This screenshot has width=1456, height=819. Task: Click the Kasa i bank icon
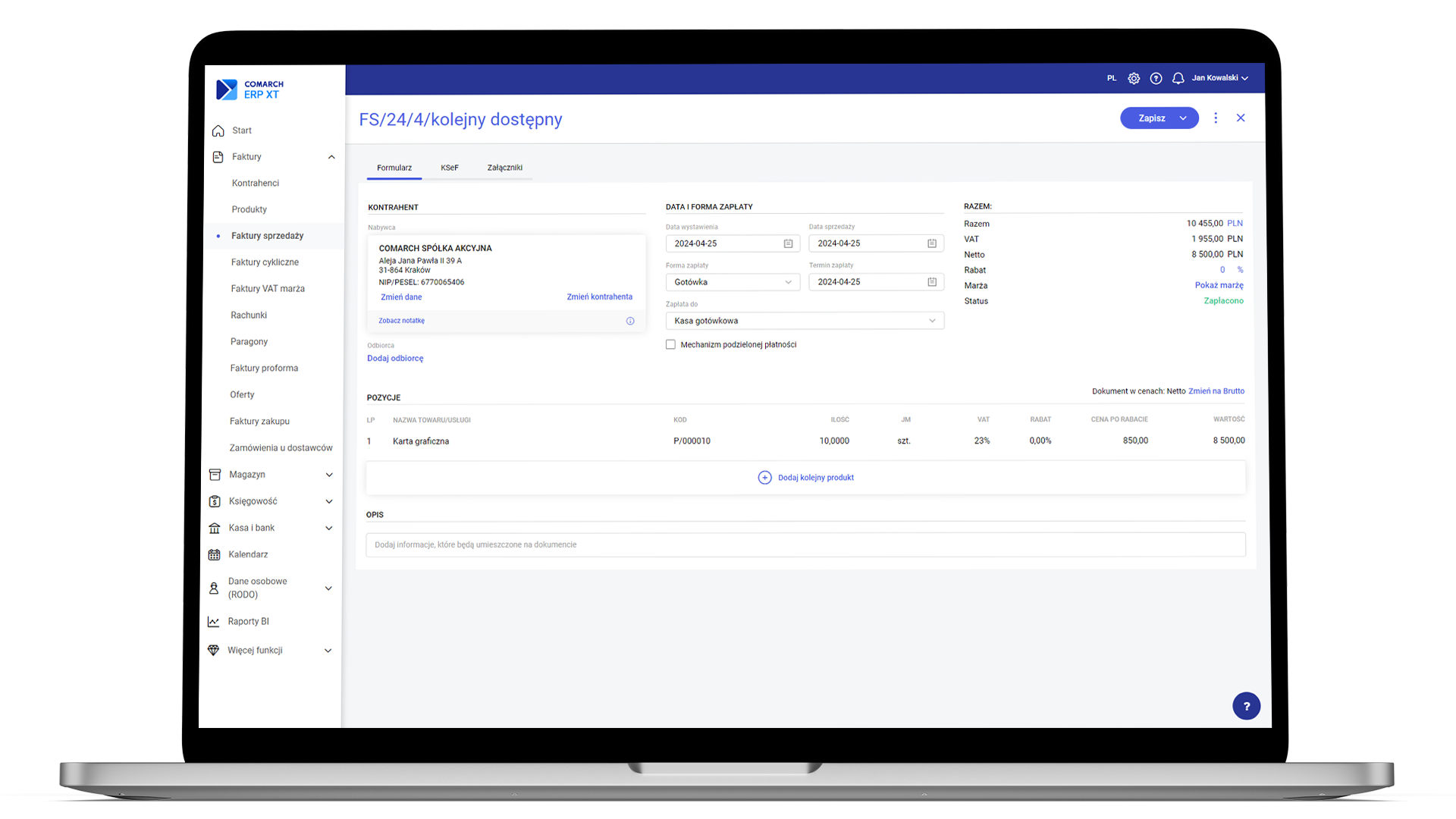pyautogui.click(x=215, y=528)
